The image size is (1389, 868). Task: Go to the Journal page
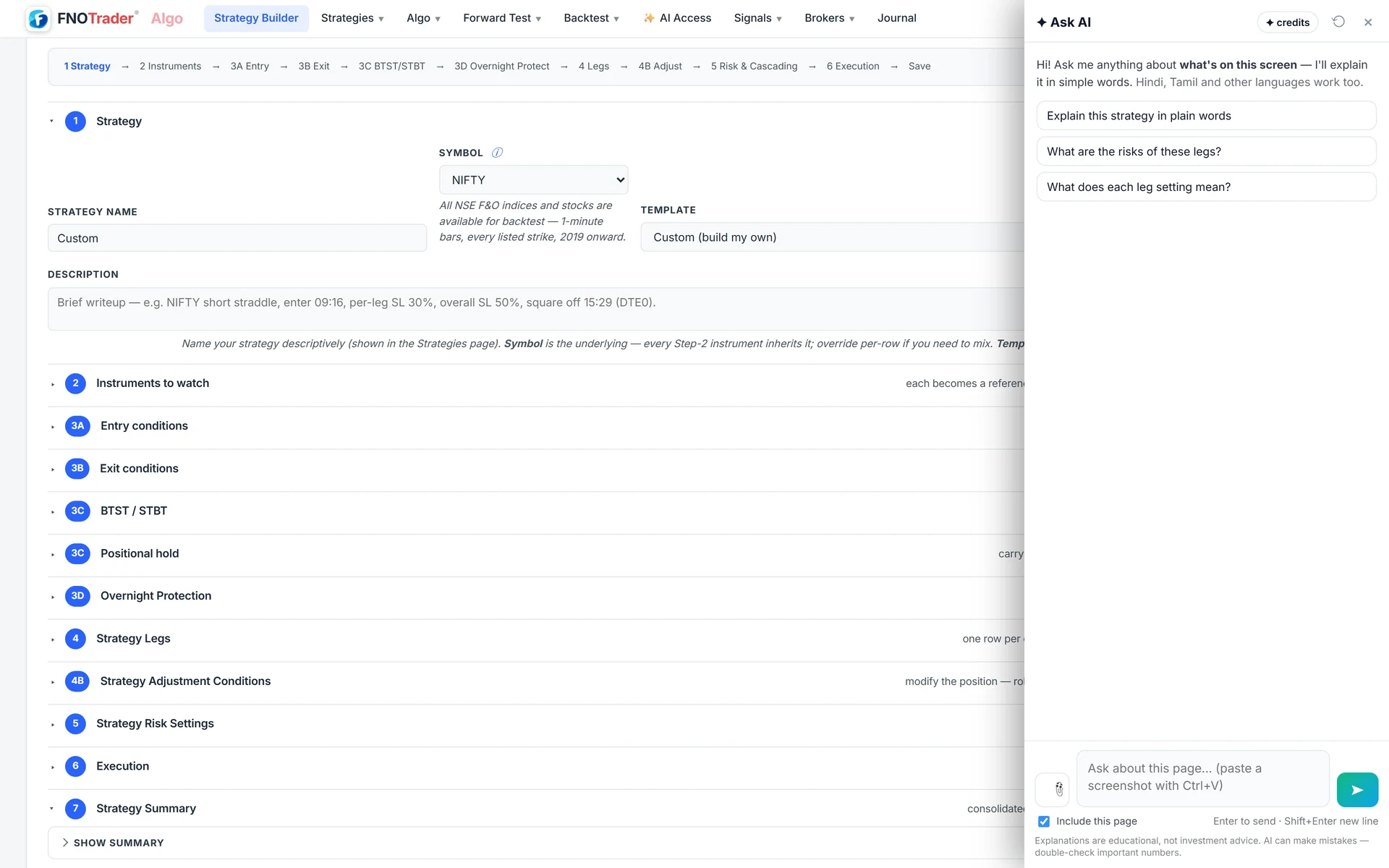click(x=896, y=18)
